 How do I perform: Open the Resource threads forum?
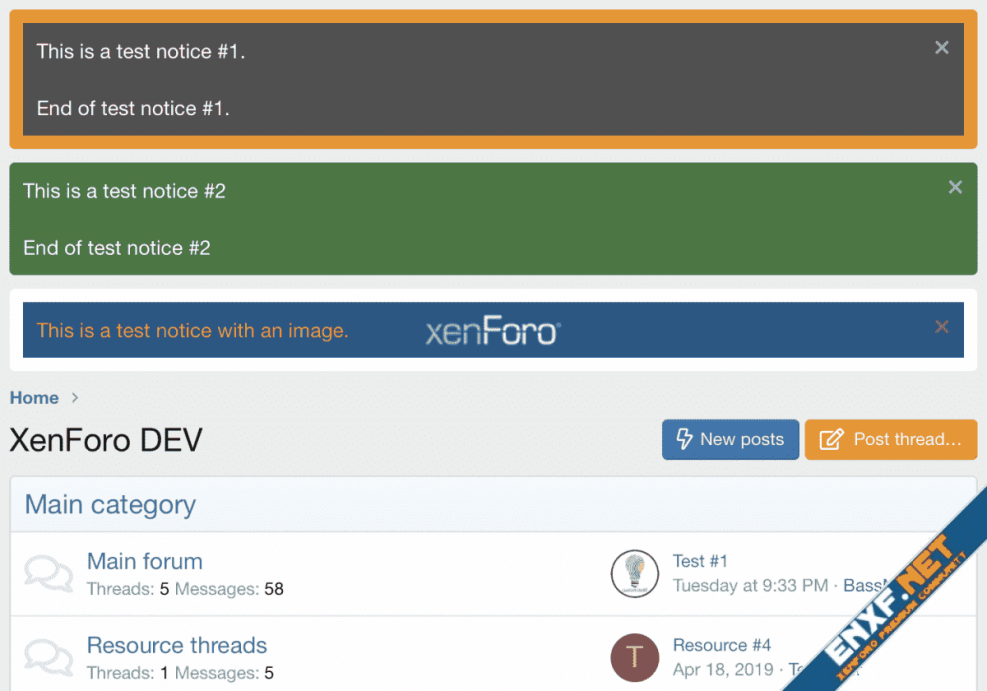177,646
